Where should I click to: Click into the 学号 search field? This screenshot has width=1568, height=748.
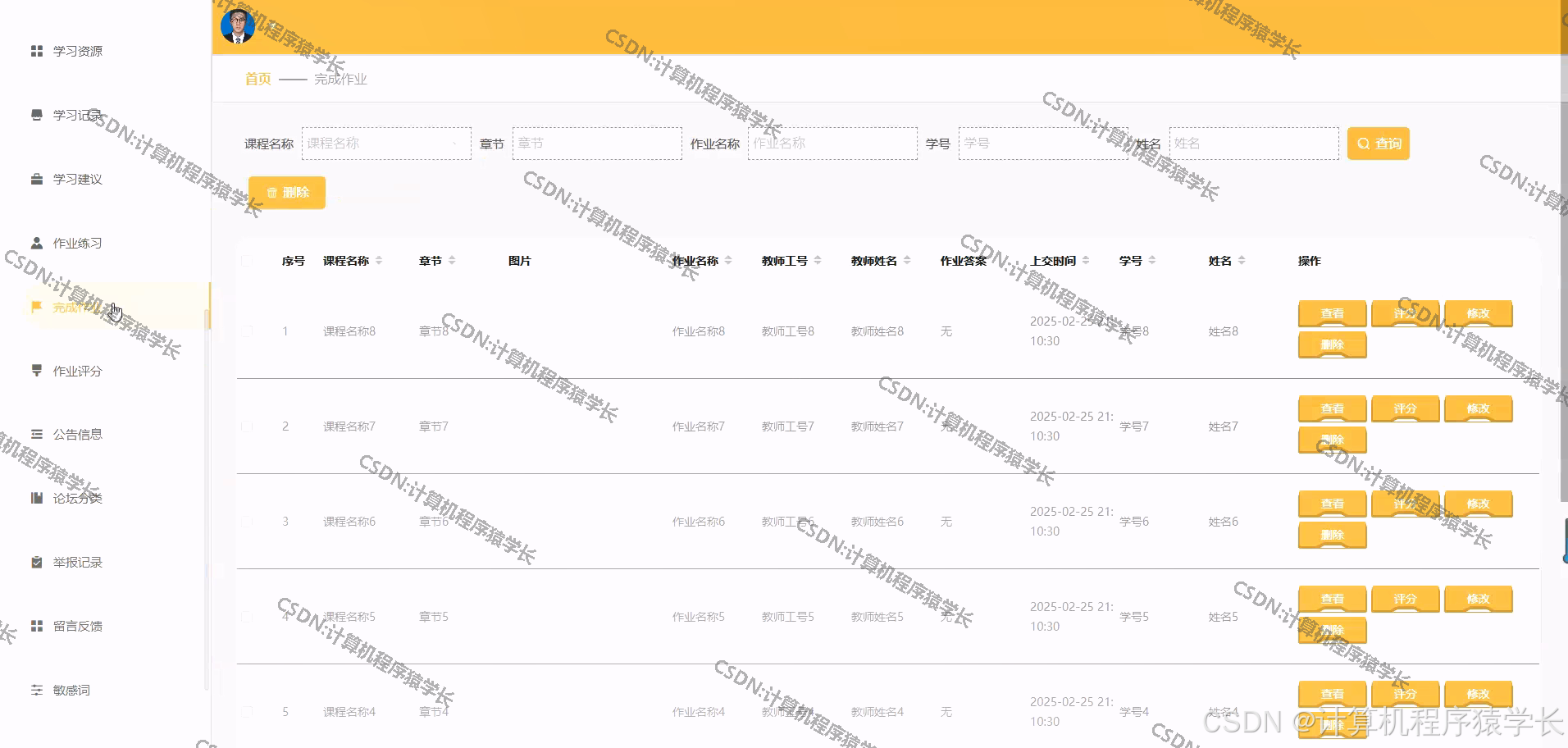(1043, 144)
